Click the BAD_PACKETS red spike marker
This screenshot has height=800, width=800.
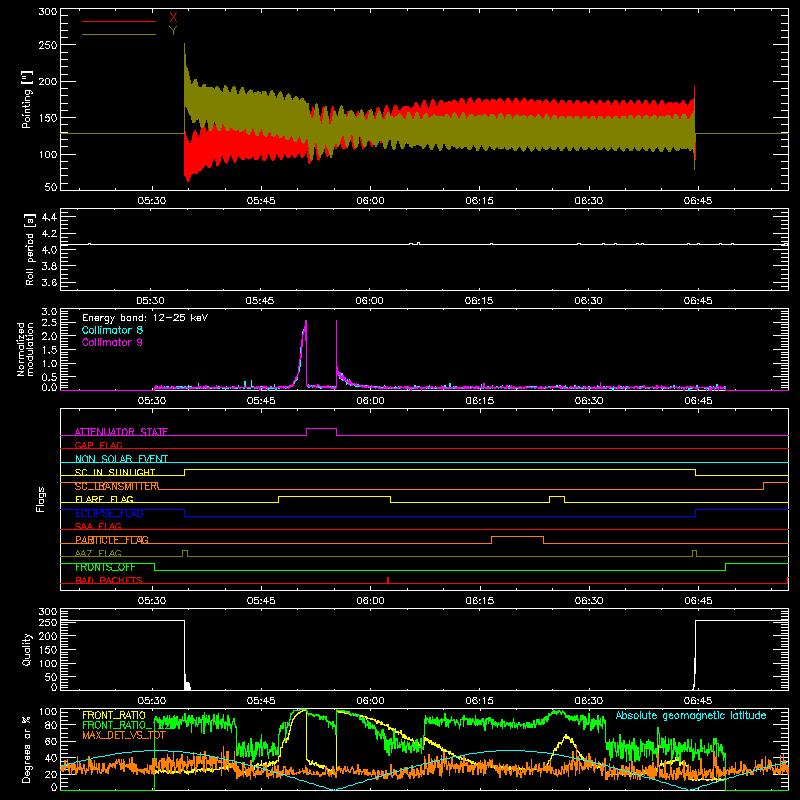click(388, 580)
